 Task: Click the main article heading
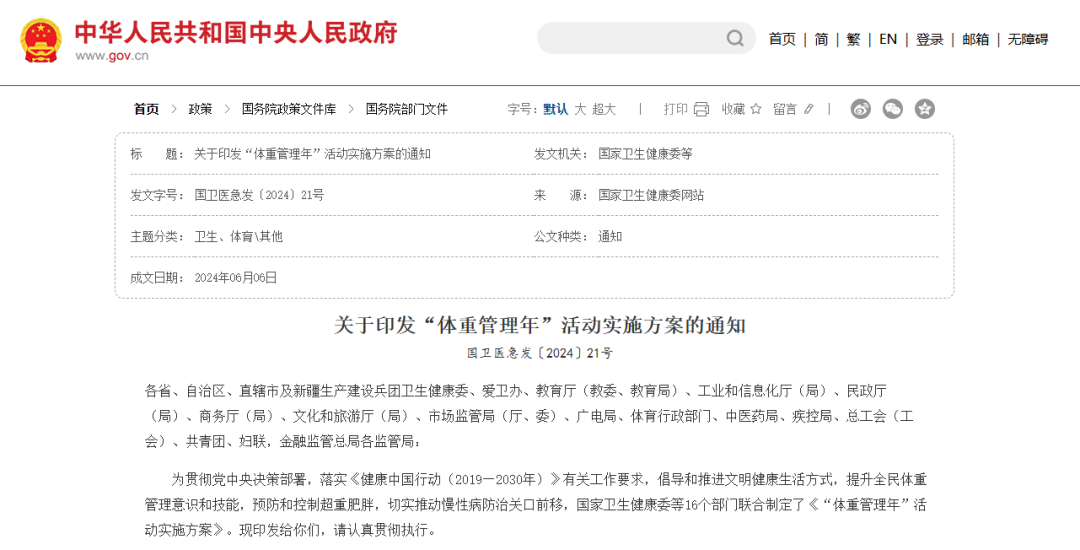coord(540,325)
